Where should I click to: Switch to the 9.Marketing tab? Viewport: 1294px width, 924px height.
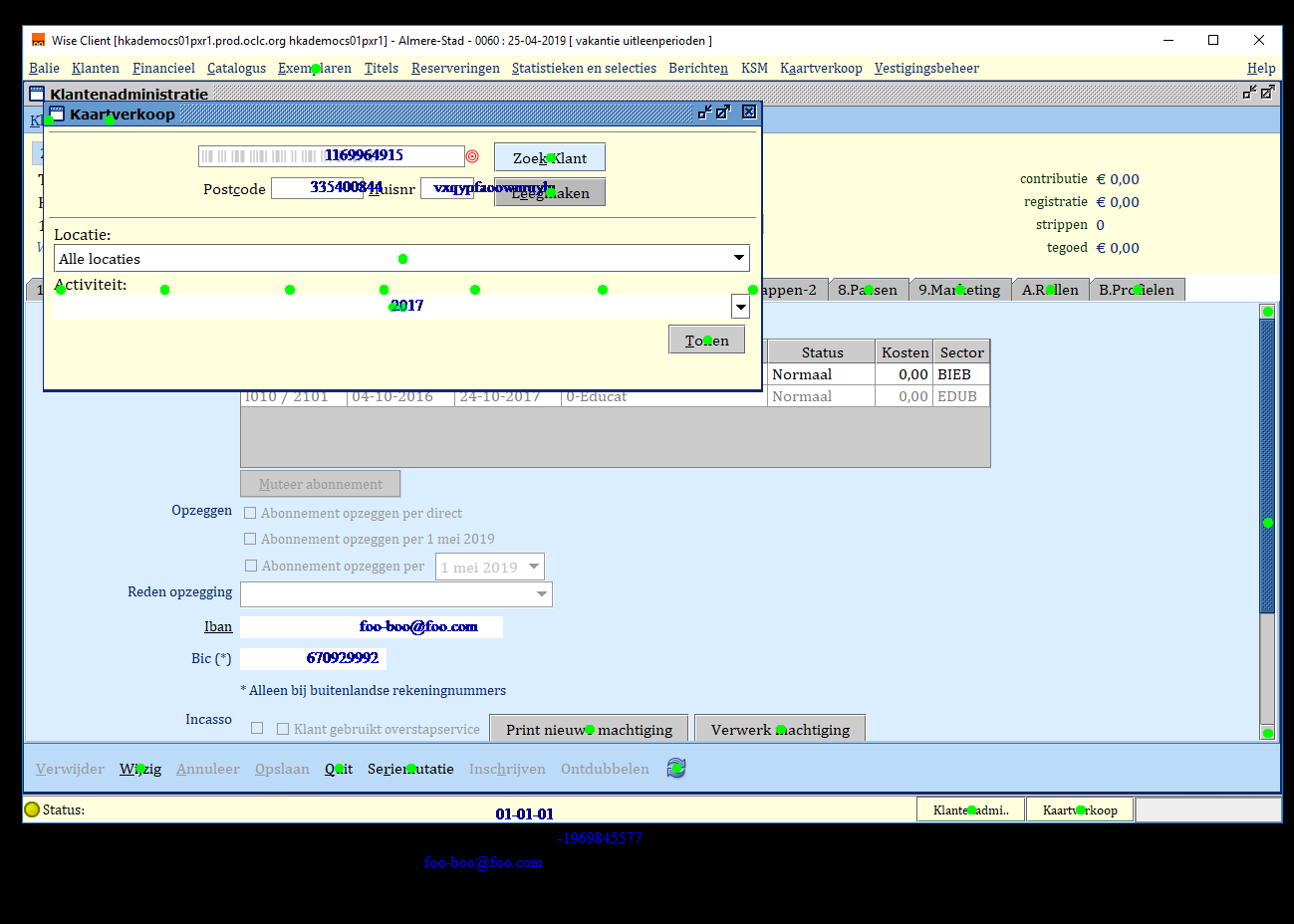[959, 290]
